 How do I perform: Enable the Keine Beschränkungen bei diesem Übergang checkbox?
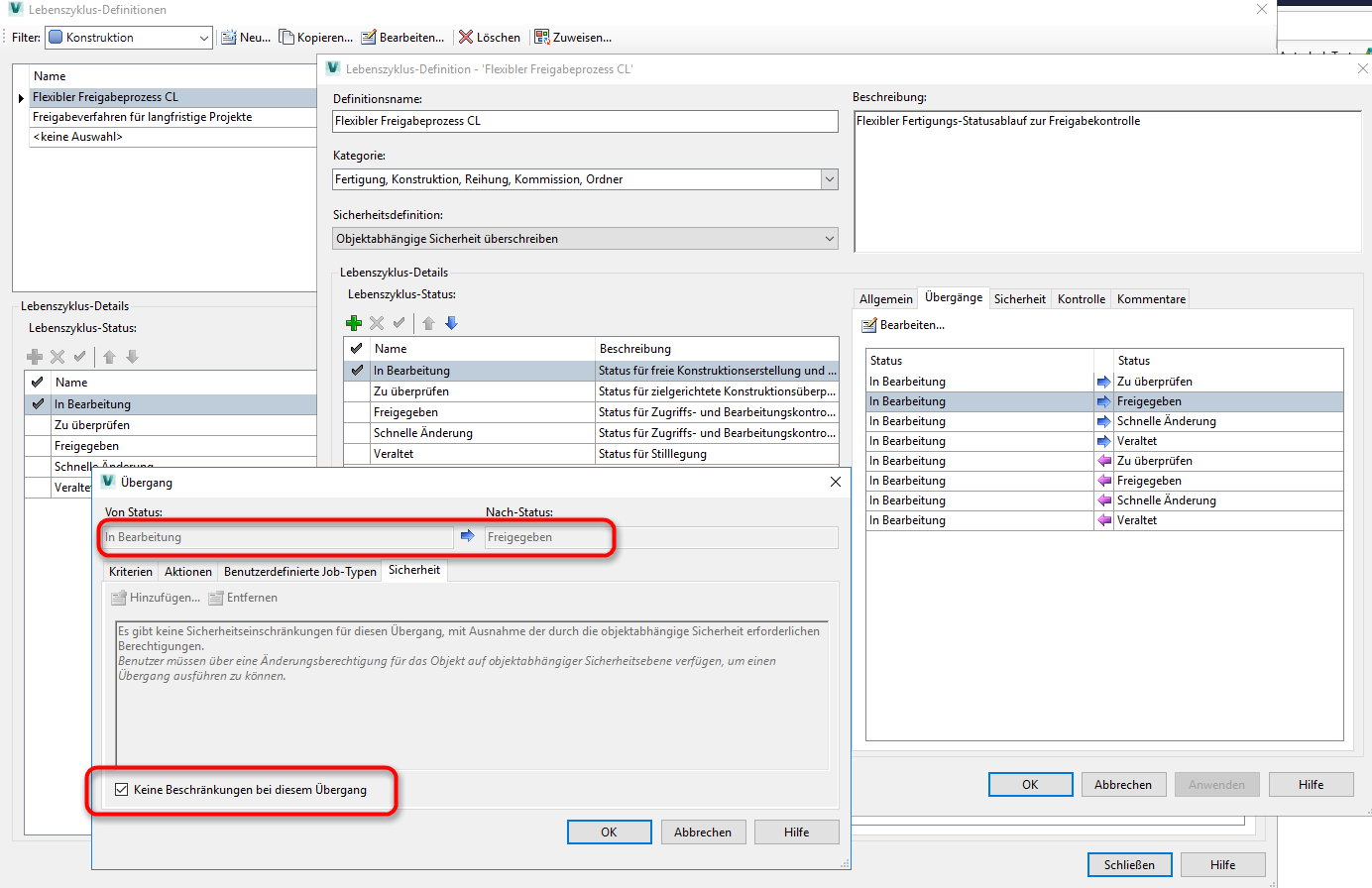click(121, 790)
